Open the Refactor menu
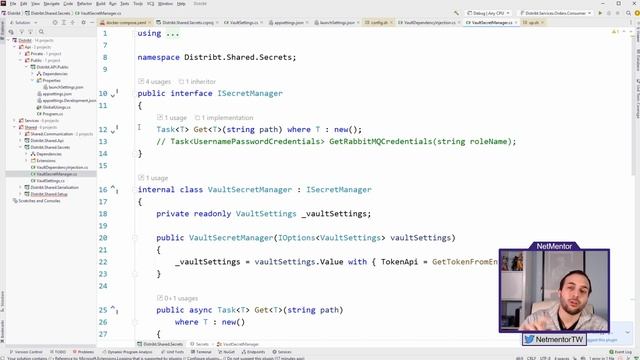 (84, 4)
